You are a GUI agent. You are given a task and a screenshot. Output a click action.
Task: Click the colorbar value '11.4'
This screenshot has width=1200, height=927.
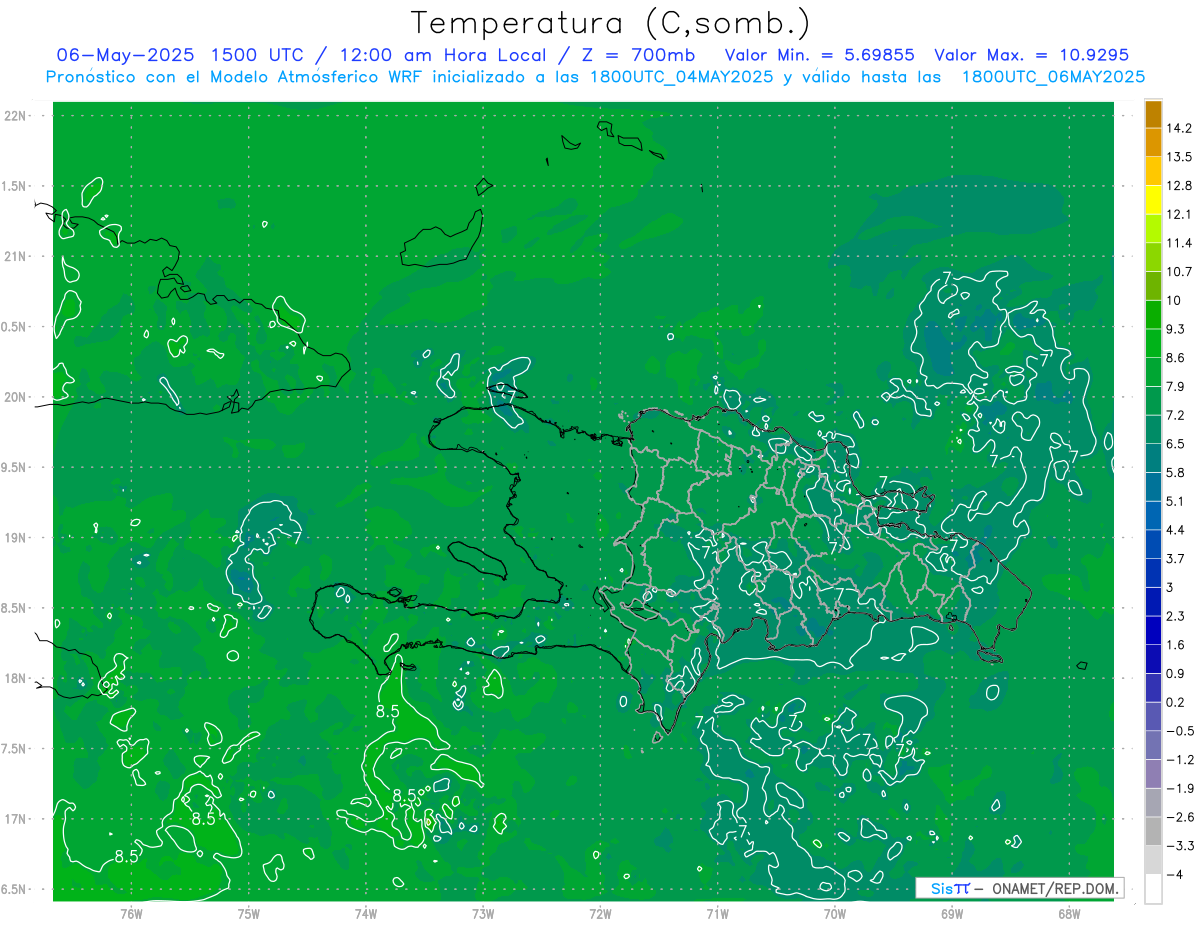click(1179, 243)
